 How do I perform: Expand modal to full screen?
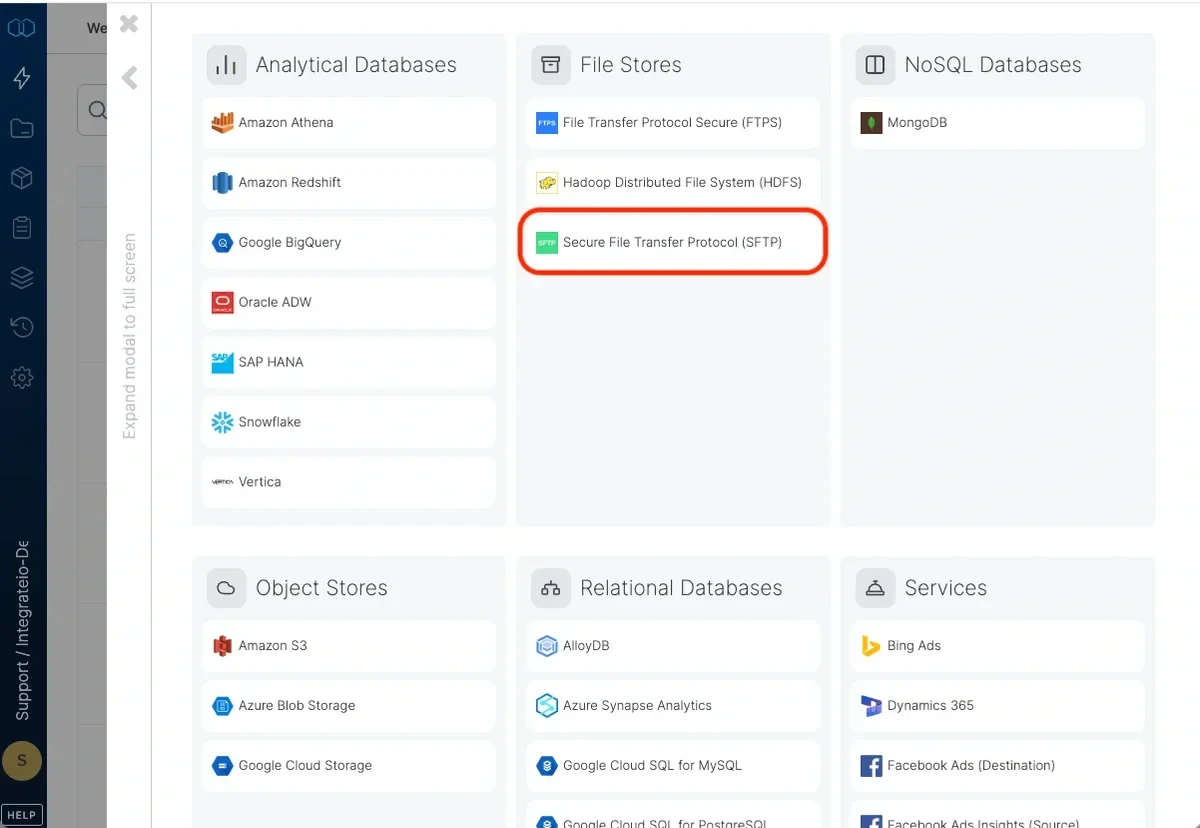click(x=128, y=330)
